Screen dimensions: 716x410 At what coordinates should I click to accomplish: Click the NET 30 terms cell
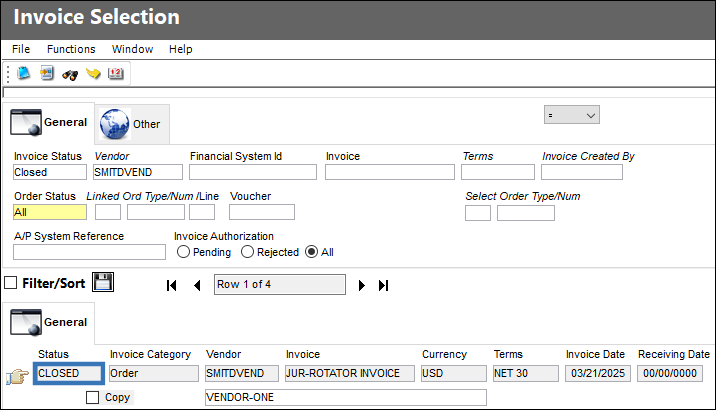(526, 373)
